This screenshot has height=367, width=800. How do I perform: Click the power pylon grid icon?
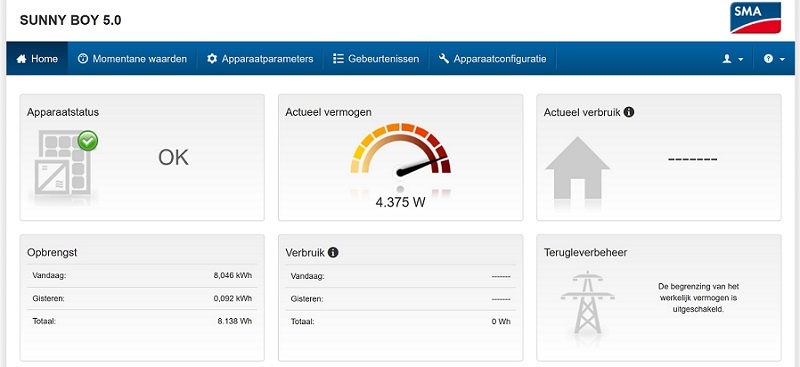pos(587,303)
